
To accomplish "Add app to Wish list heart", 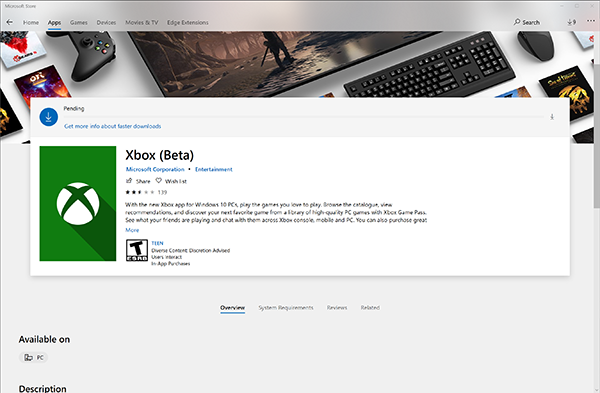I will [171, 181].
